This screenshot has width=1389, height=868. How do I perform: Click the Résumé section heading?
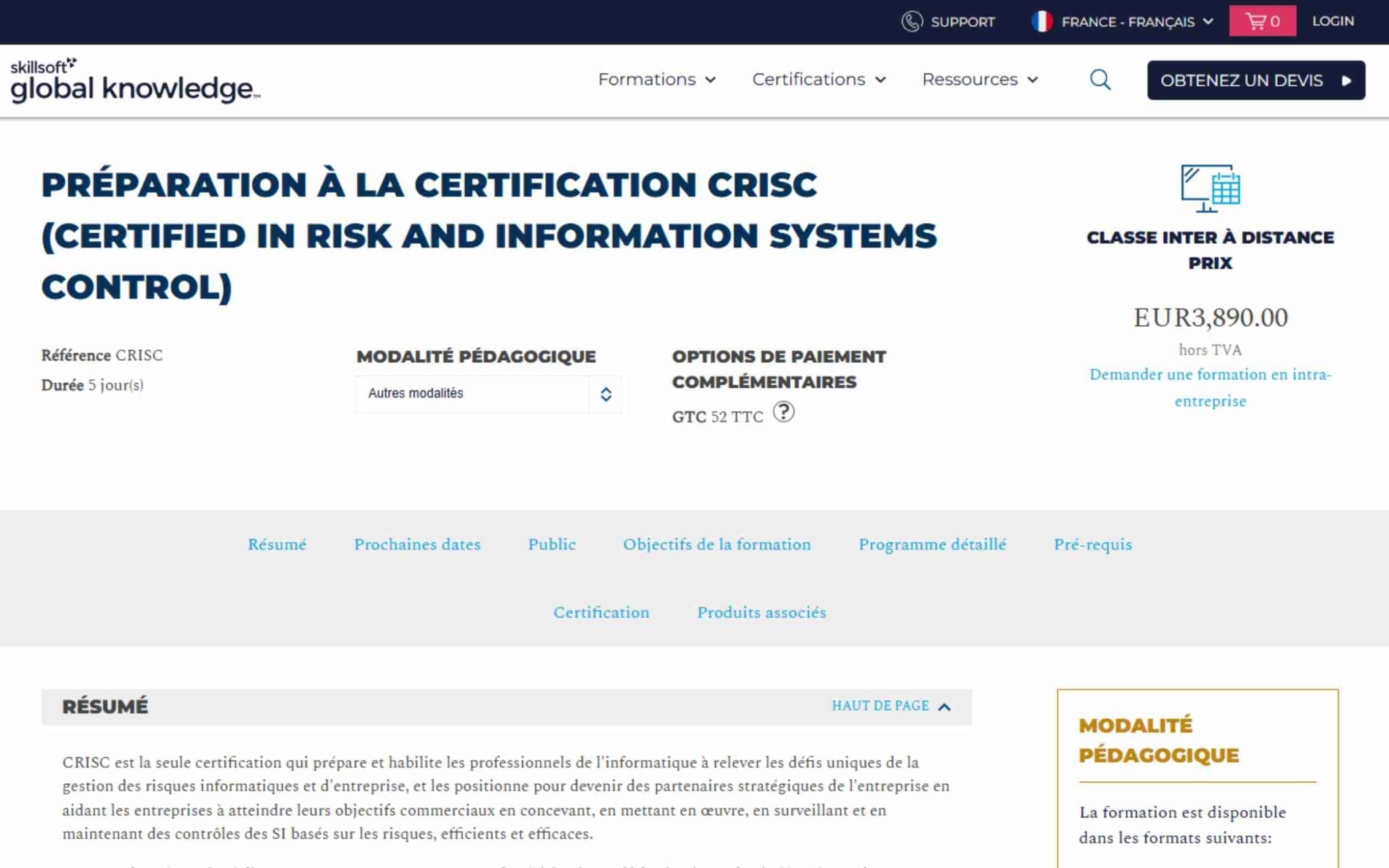pos(105,707)
